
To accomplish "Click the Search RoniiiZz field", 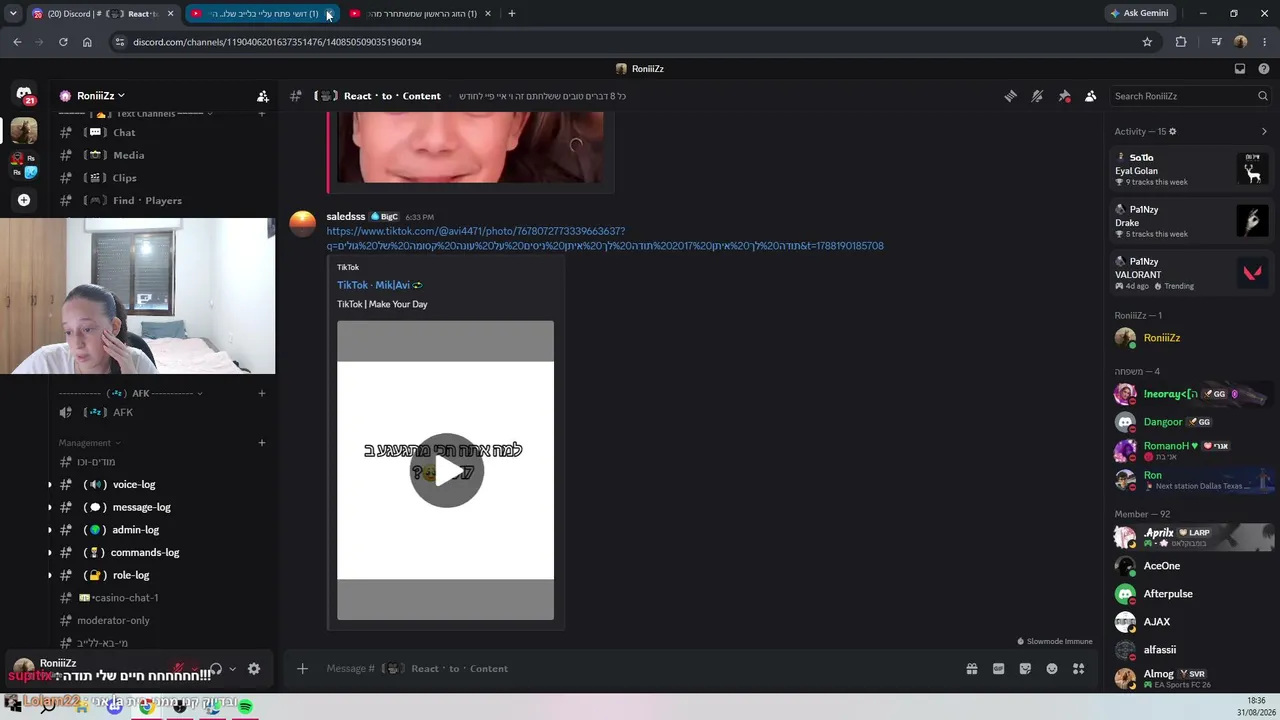I will (x=1190, y=96).
